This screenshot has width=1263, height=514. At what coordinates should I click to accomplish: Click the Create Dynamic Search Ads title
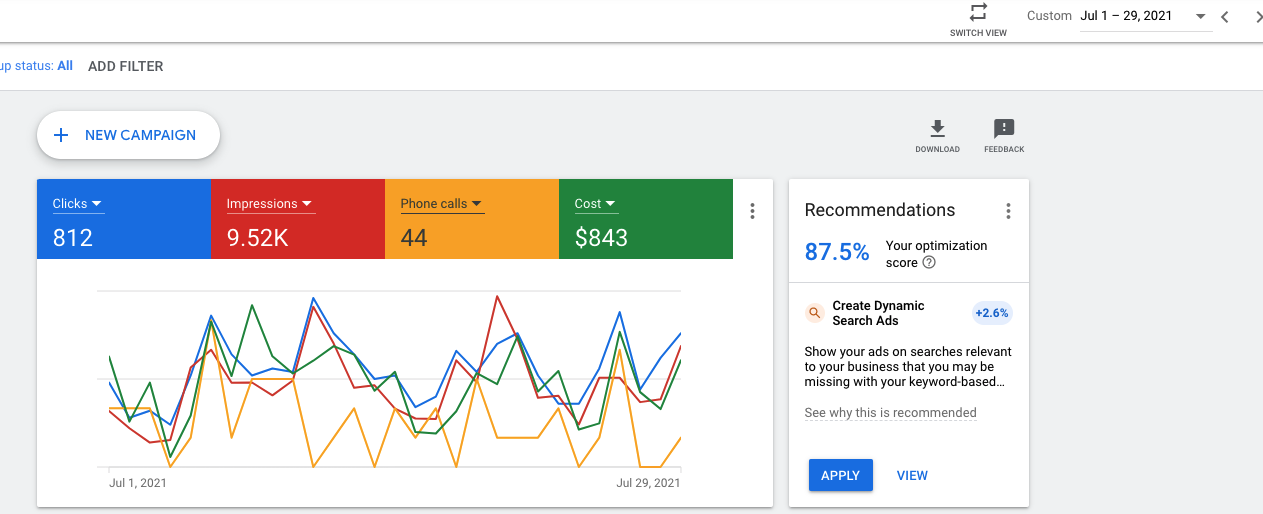tap(878, 313)
